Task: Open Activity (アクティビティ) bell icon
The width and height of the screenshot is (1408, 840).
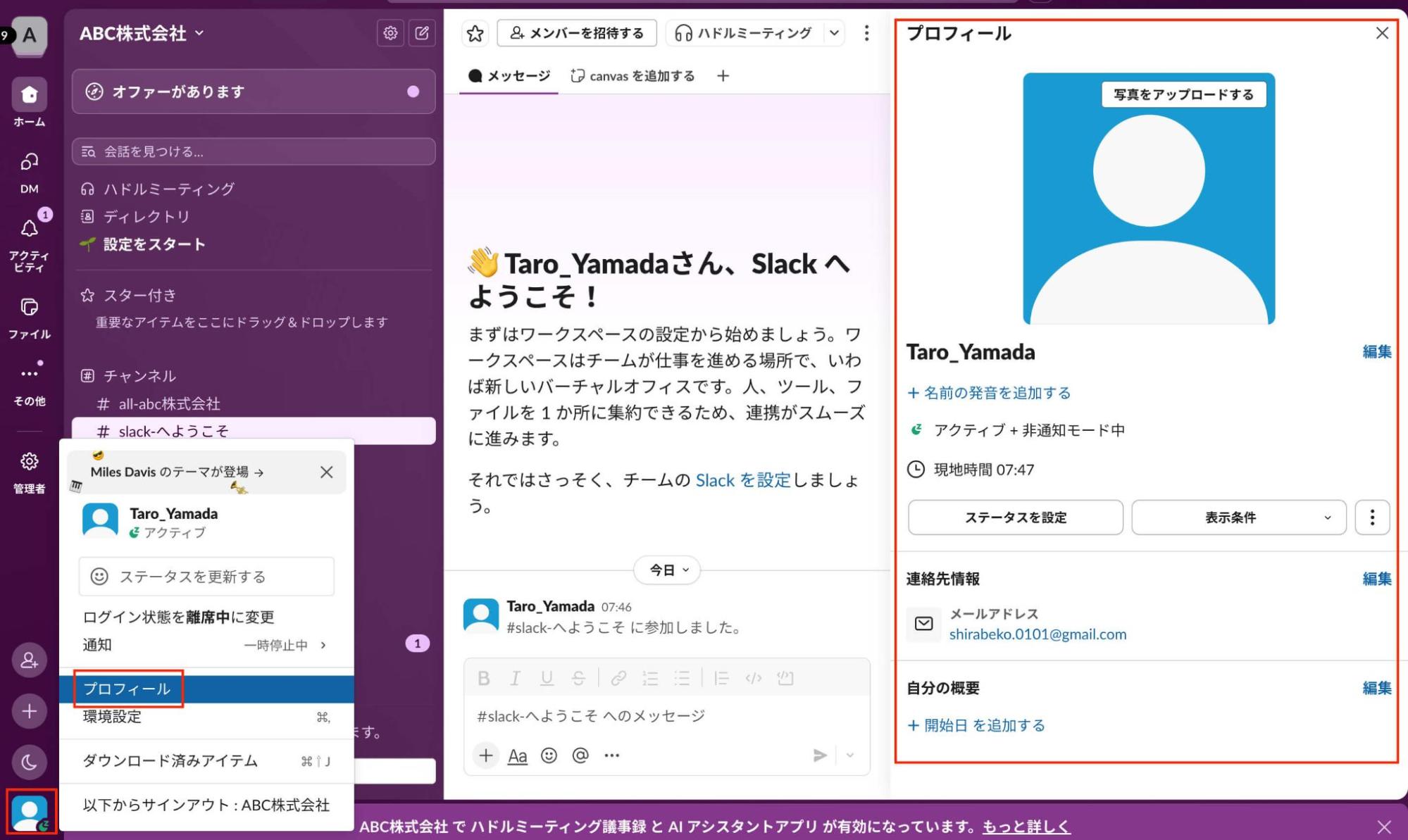Action: 29,229
